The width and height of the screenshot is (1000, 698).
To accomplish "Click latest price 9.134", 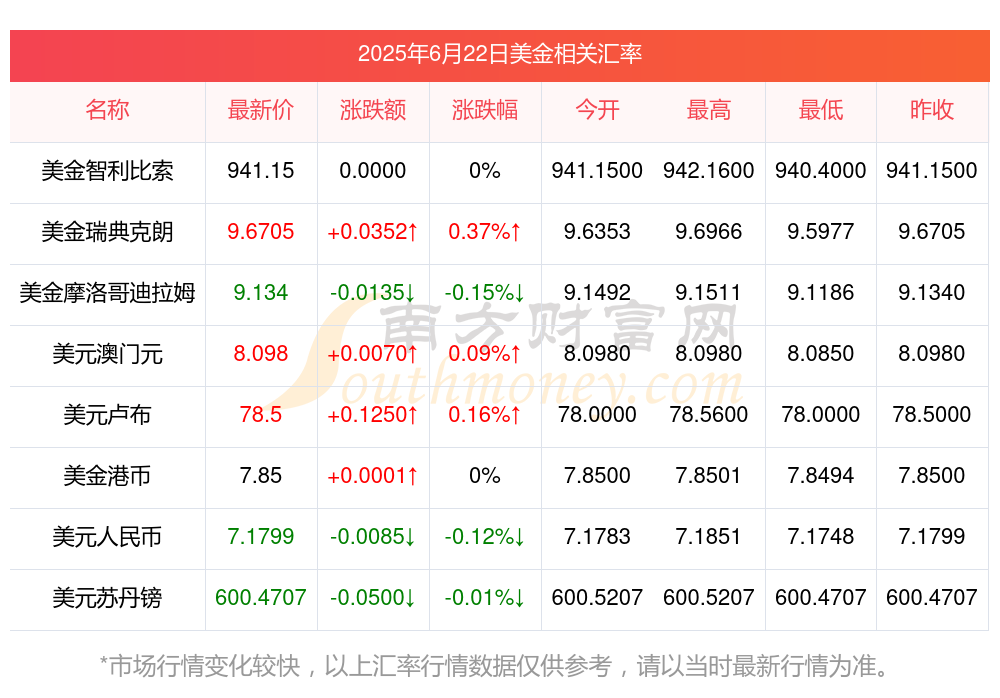I will (x=260, y=293).
